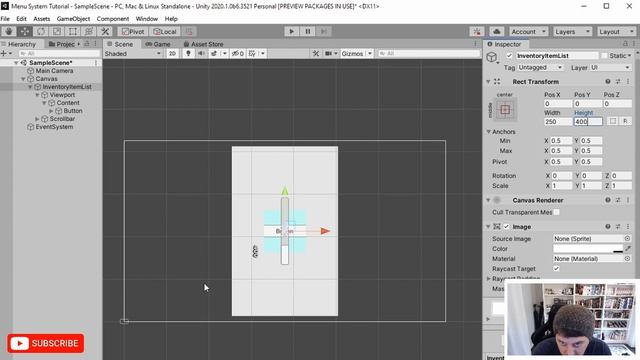Click the Play button
The width and height of the screenshot is (640, 360).
pos(291,31)
